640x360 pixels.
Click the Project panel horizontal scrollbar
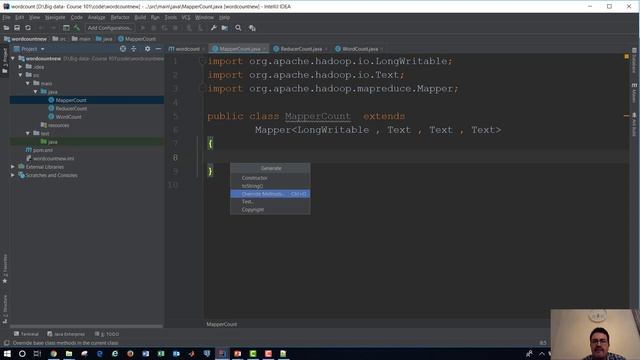(x=87, y=326)
